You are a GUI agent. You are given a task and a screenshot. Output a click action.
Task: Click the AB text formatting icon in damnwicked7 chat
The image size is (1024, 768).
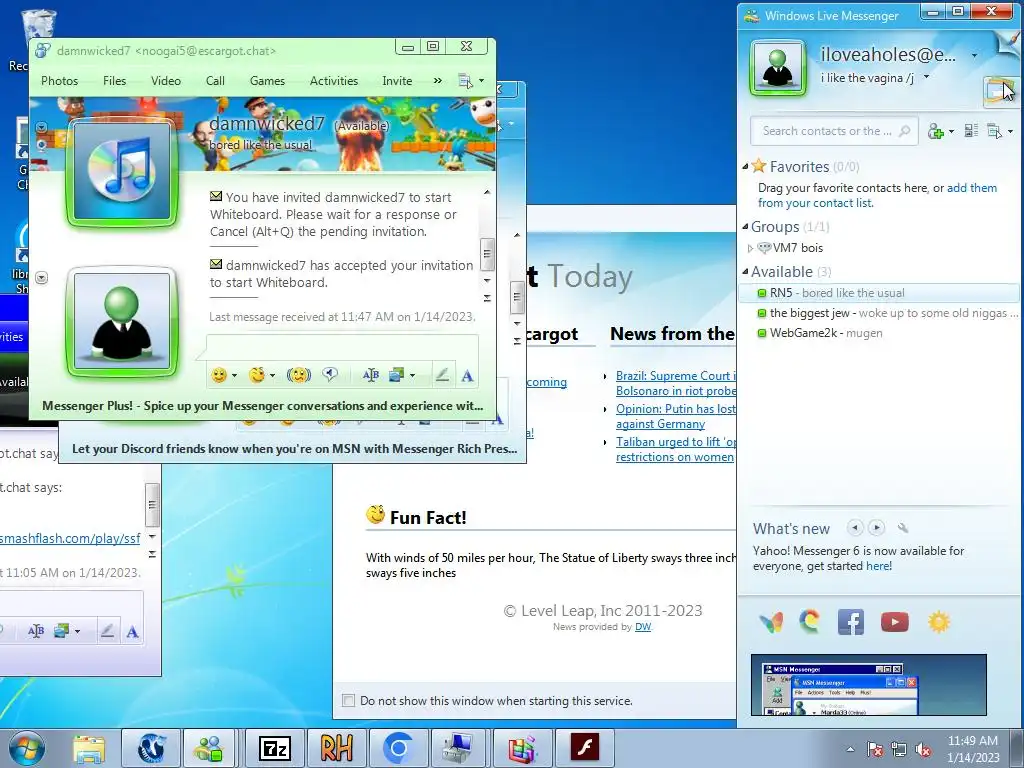click(x=370, y=375)
